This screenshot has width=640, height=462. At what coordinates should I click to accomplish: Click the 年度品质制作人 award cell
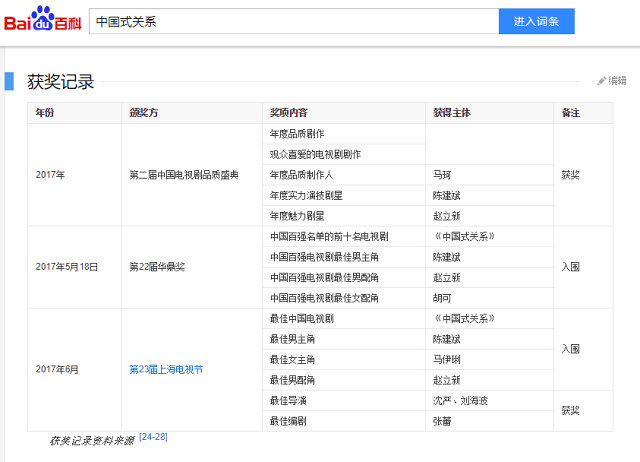[344, 175]
